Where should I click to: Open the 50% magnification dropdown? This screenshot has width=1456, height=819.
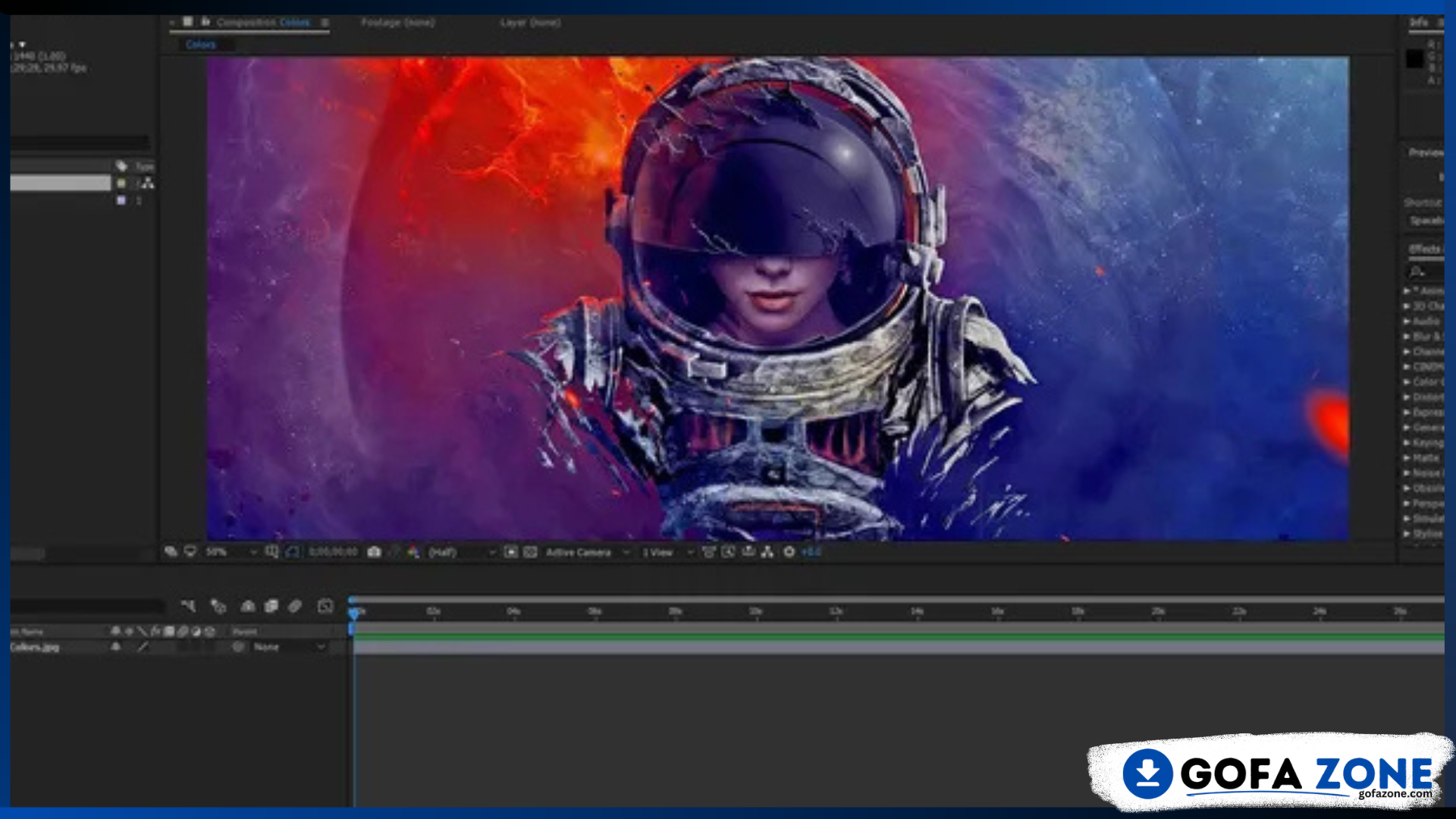231,552
